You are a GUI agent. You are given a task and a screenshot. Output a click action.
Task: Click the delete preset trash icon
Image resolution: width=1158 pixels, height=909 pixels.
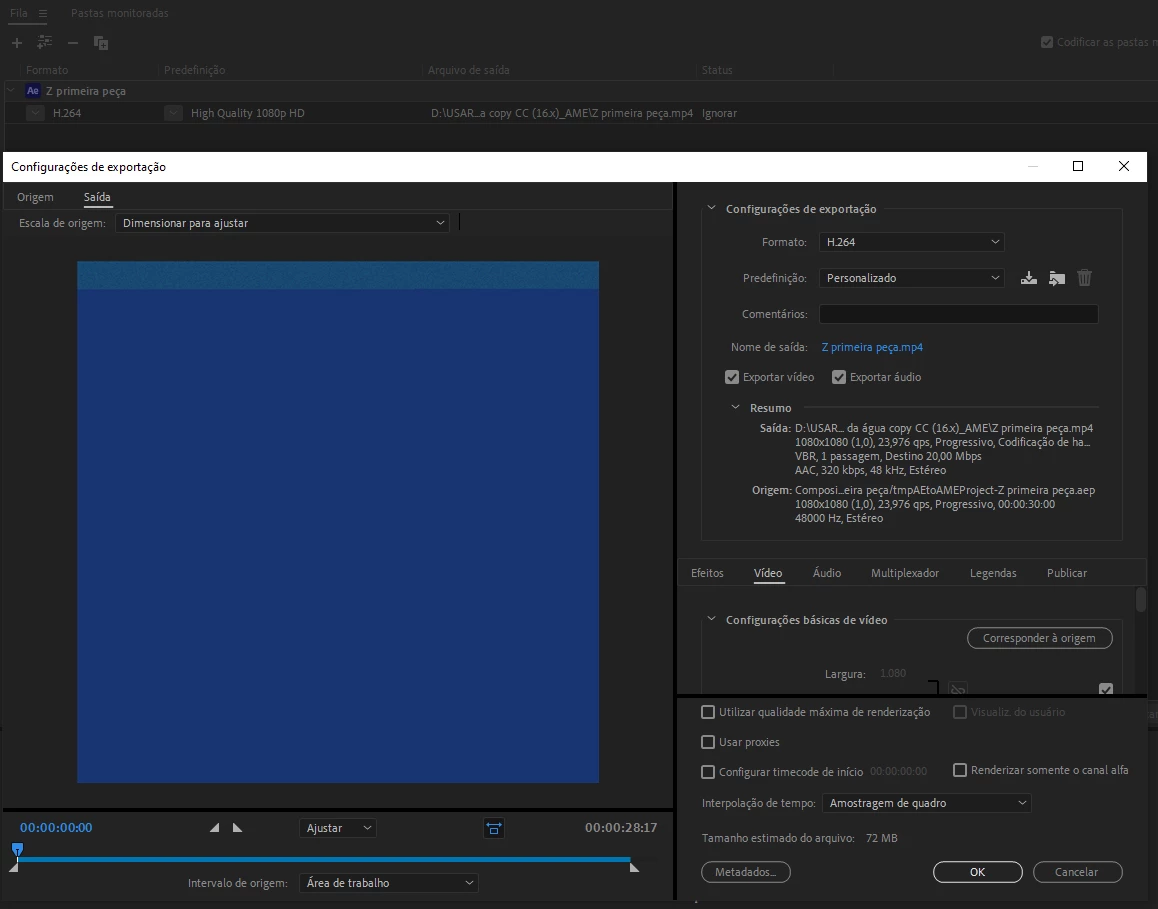pyautogui.click(x=1084, y=278)
